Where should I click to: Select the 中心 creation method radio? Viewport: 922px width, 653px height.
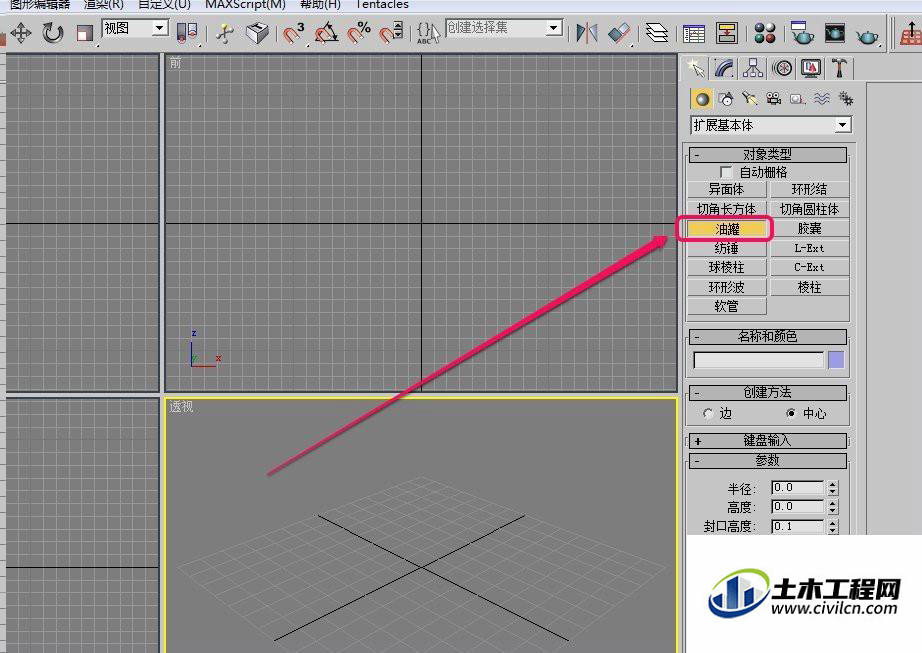[791, 414]
